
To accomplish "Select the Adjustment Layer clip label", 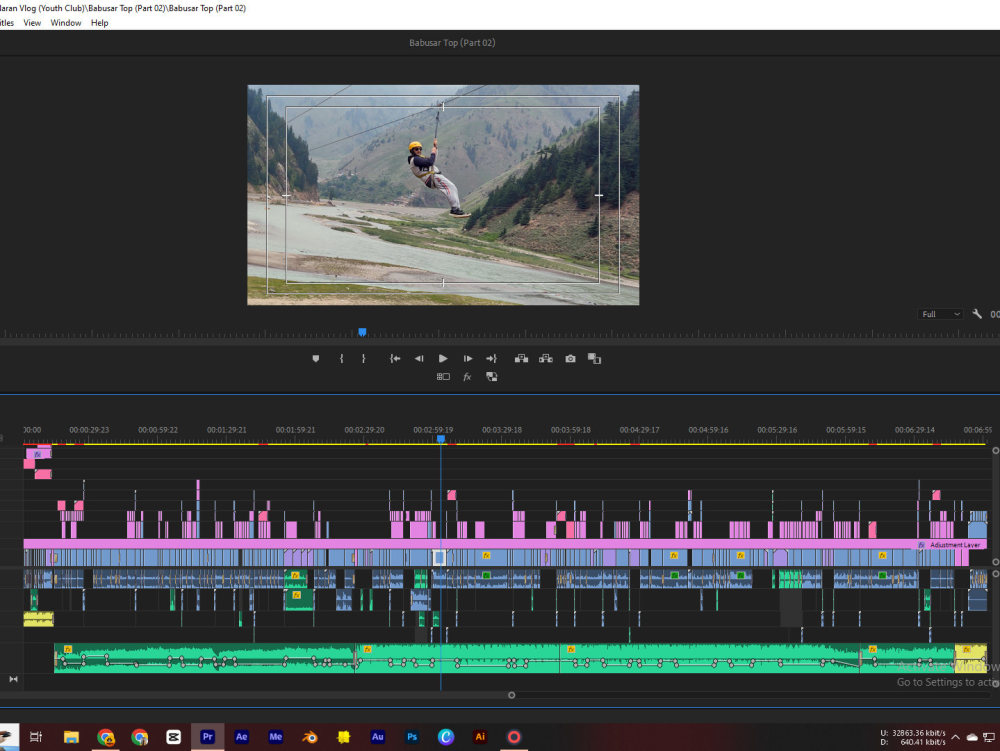I will [954, 545].
